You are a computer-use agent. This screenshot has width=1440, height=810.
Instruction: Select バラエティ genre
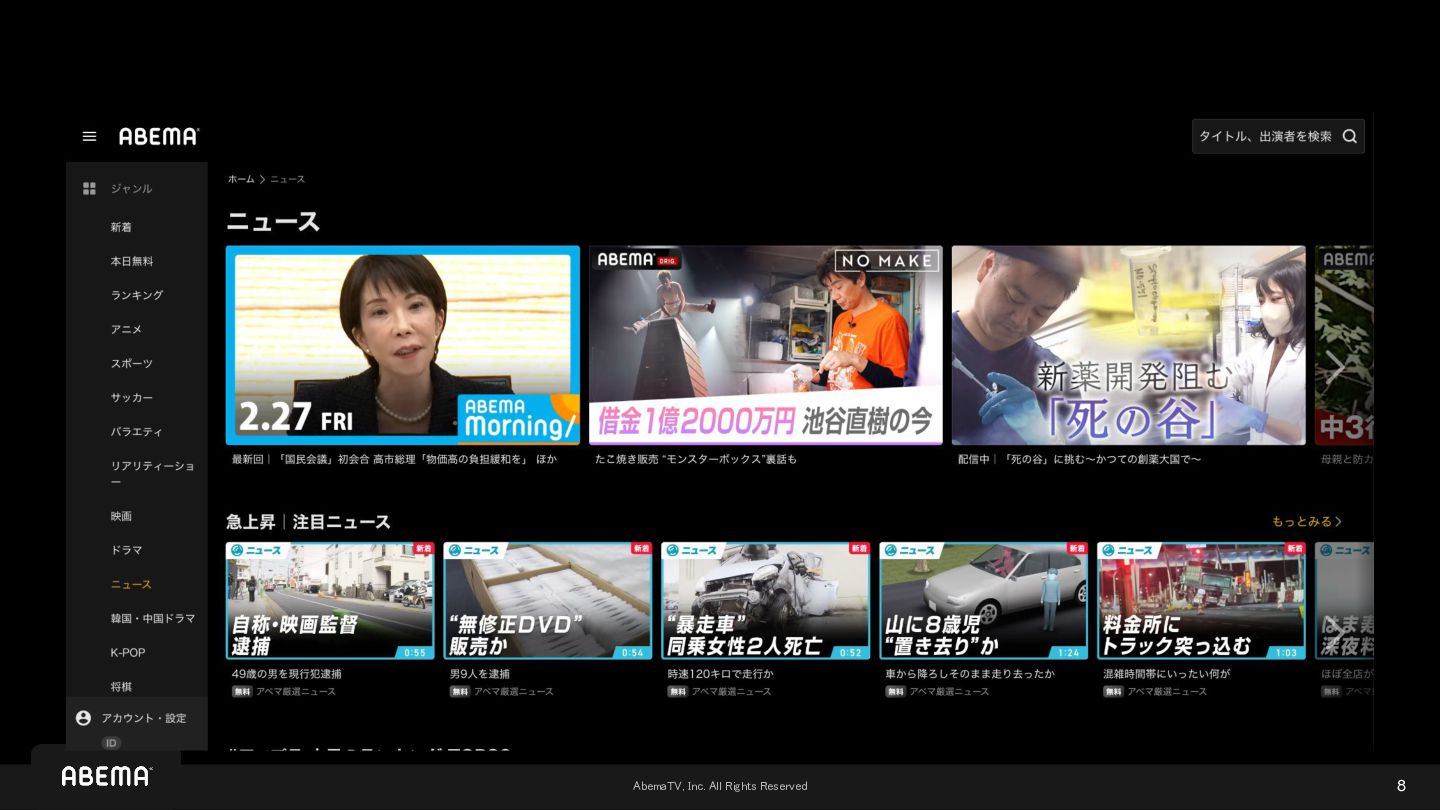coord(137,431)
